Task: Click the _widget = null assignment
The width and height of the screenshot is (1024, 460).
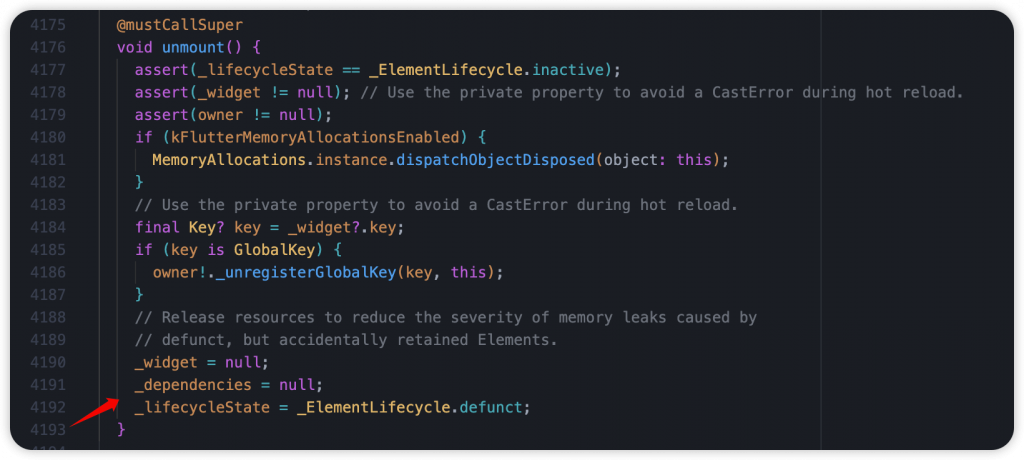Action: [x=202, y=362]
